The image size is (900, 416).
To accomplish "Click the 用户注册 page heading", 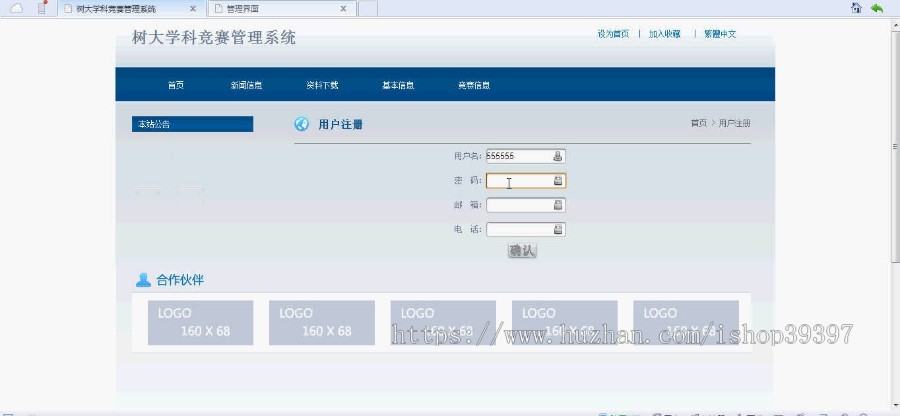I will click(340, 125).
